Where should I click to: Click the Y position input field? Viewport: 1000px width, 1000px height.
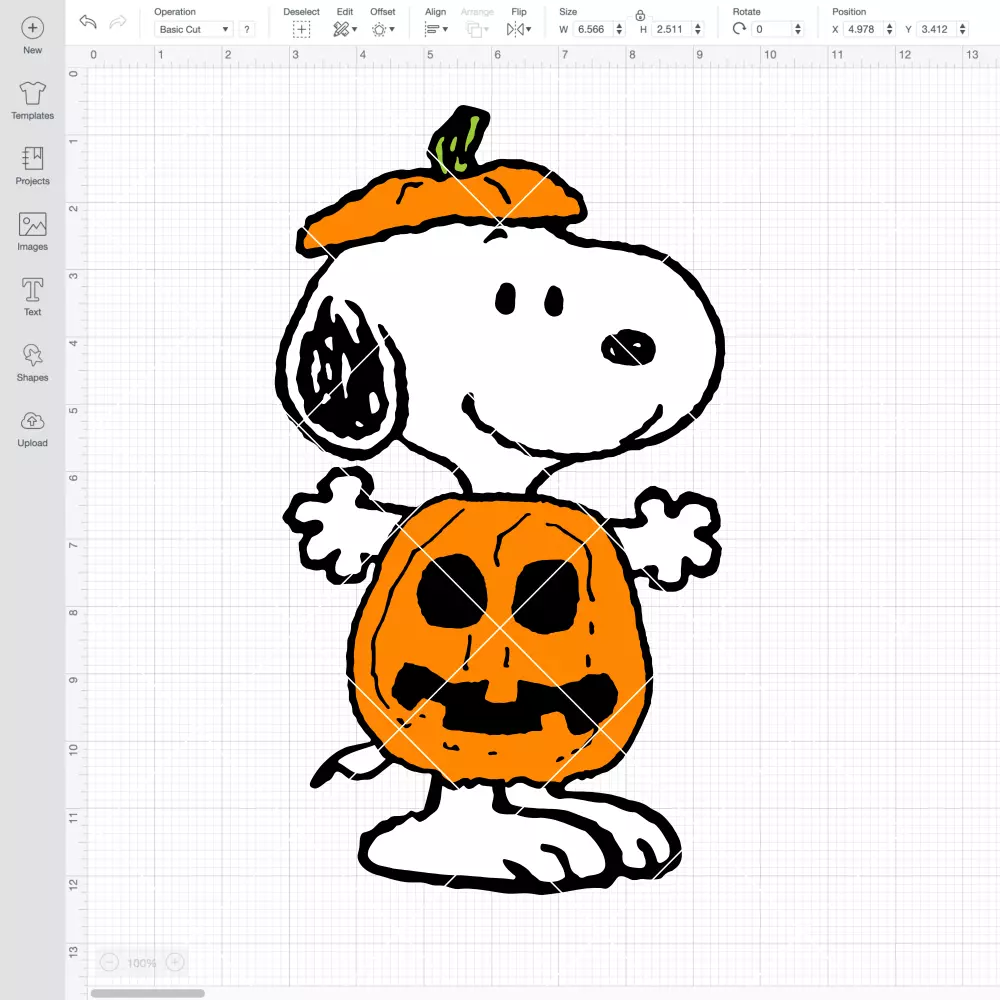click(x=937, y=29)
